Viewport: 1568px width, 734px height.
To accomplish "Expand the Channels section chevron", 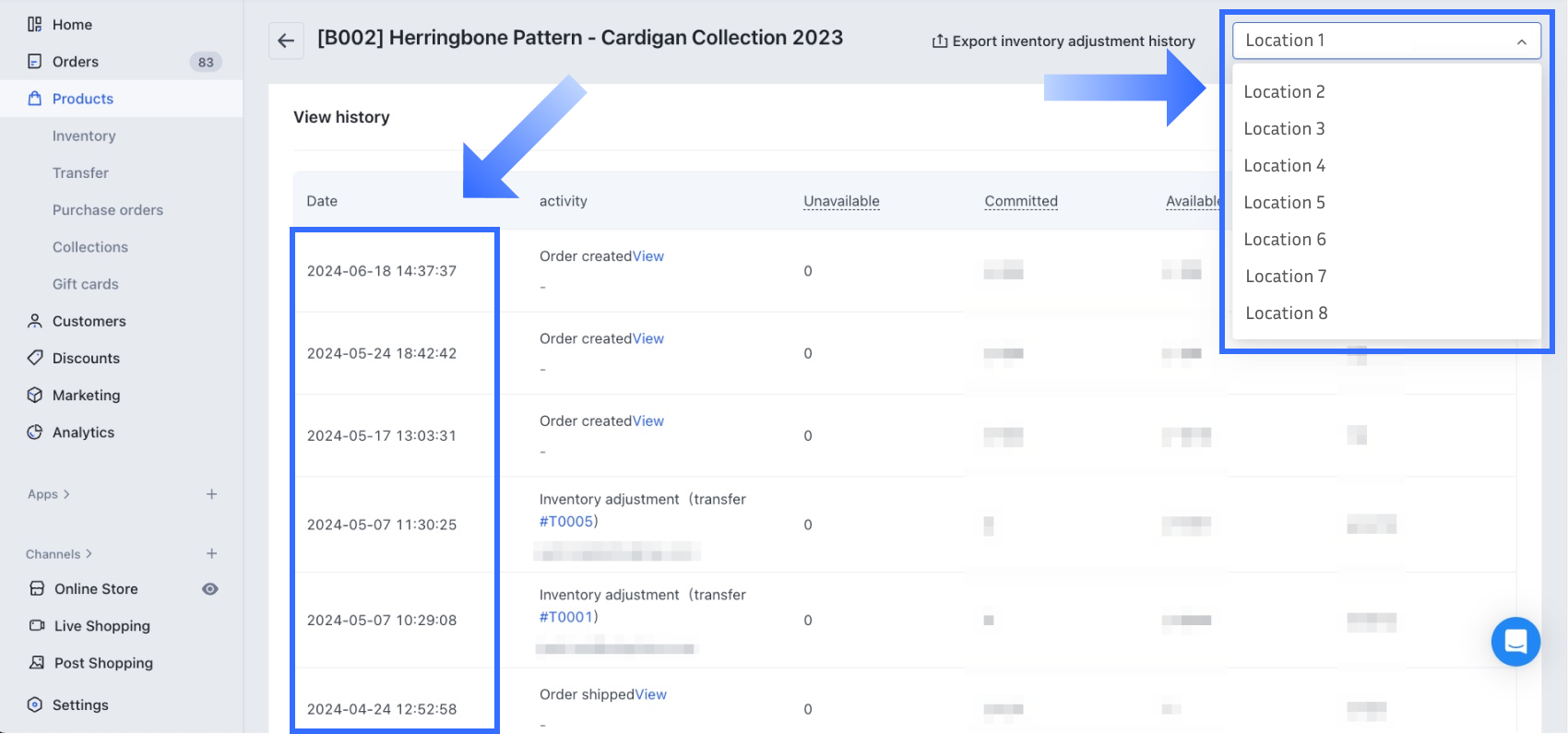I will coord(89,554).
